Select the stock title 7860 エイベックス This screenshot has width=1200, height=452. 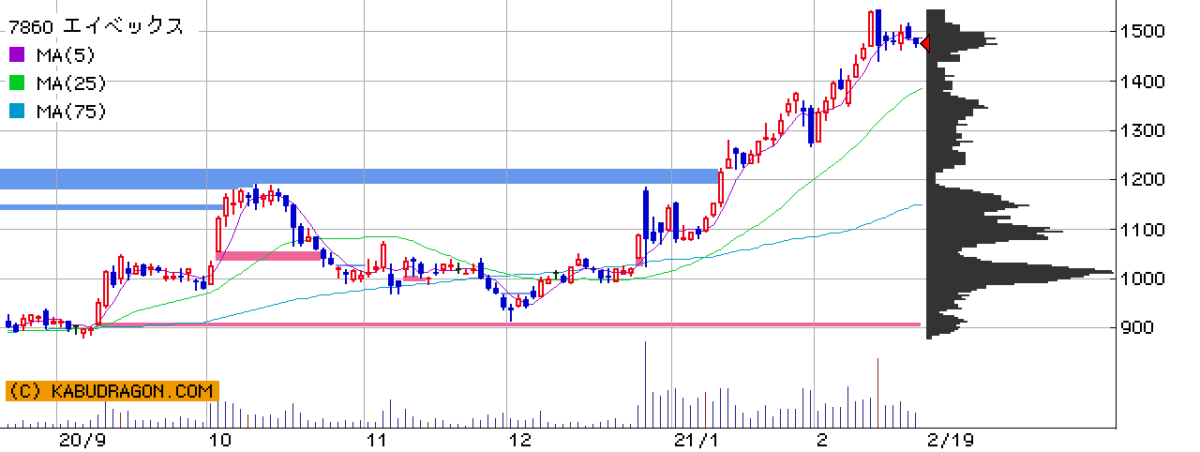tap(95, 27)
